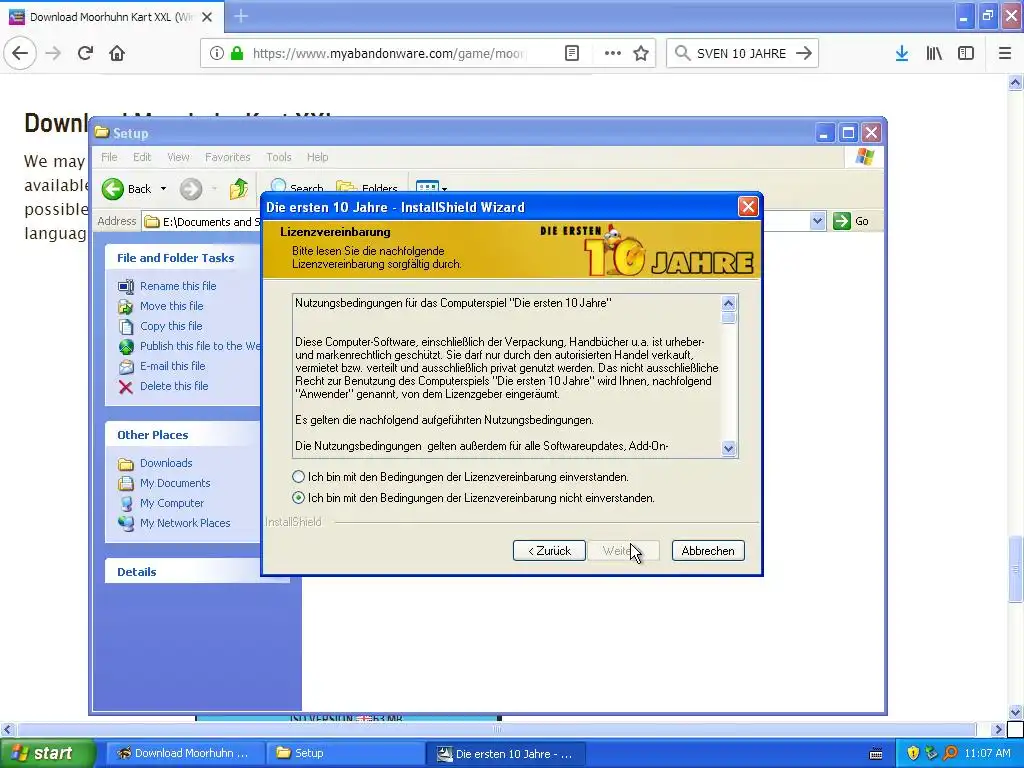The height and width of the screenshot is (768, 1024).
Task: Bookmark this page with star icon
Action: pos(641,54)
